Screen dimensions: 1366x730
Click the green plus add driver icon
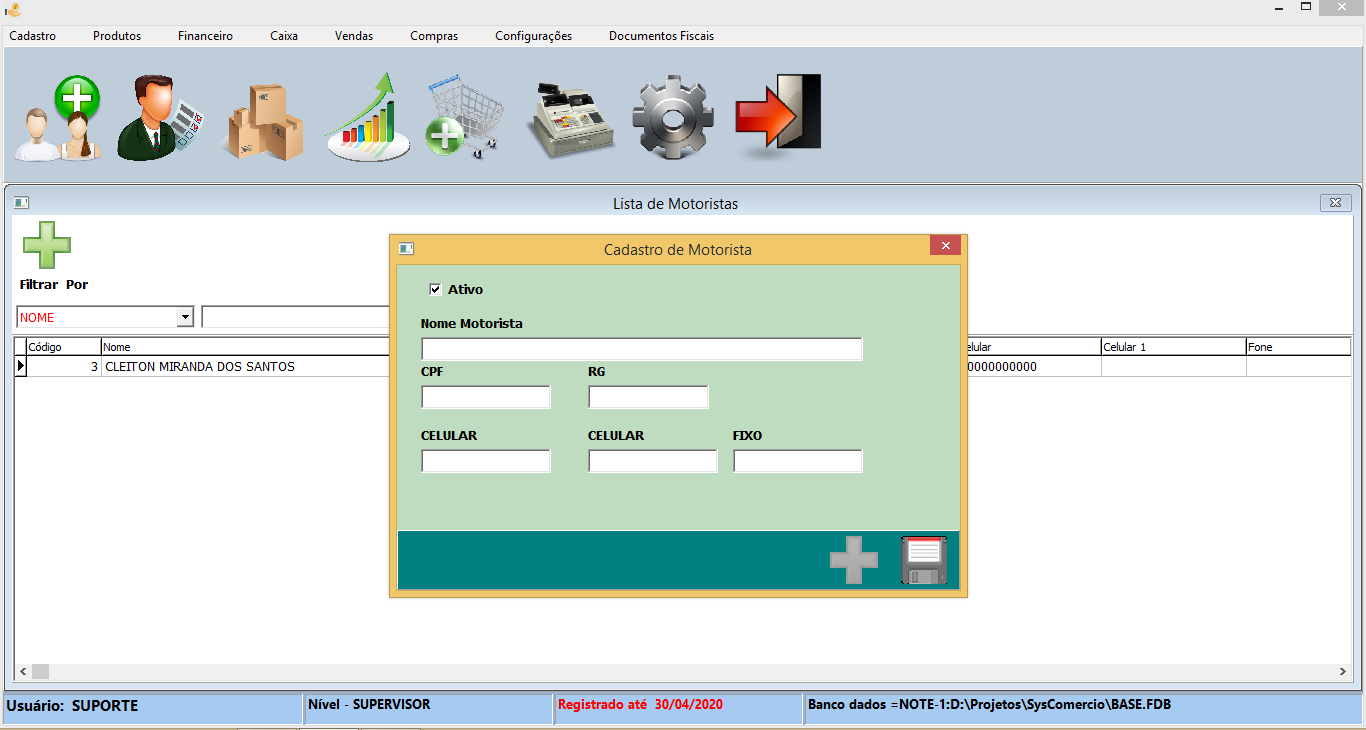47,245
